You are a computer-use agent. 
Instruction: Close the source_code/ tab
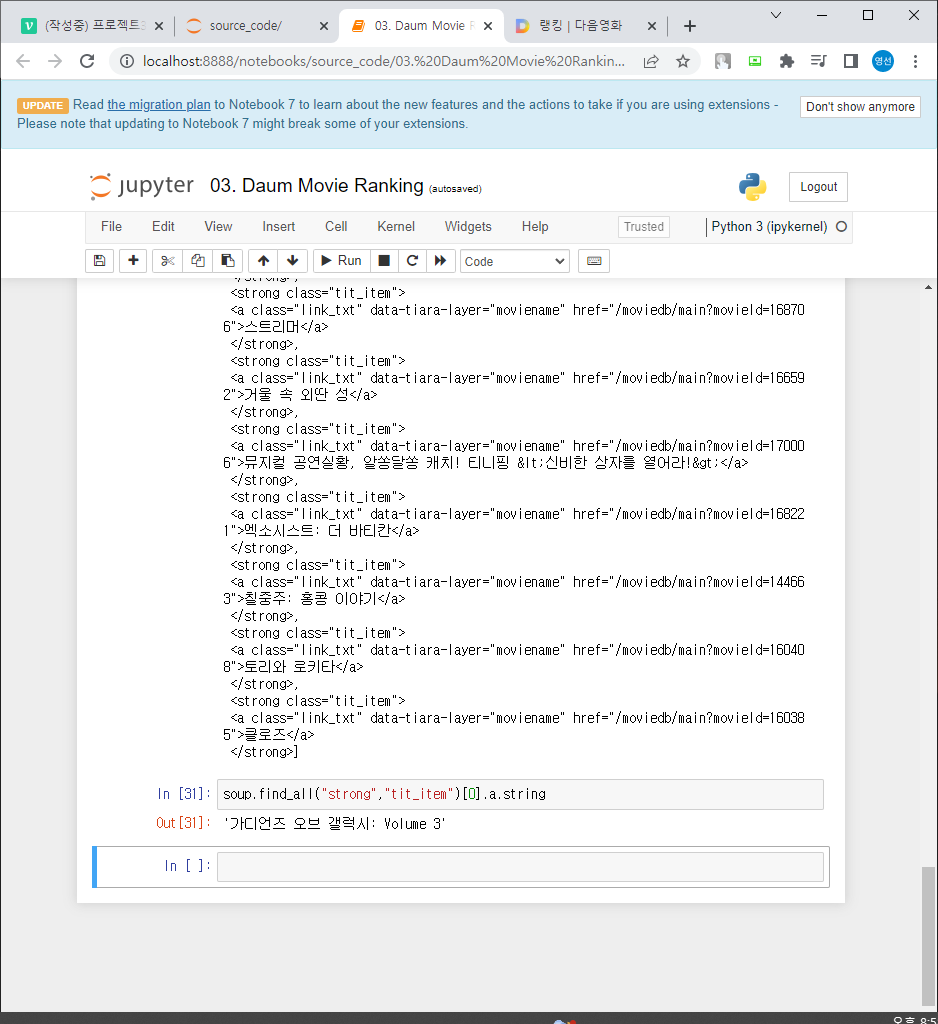point(324,26)
